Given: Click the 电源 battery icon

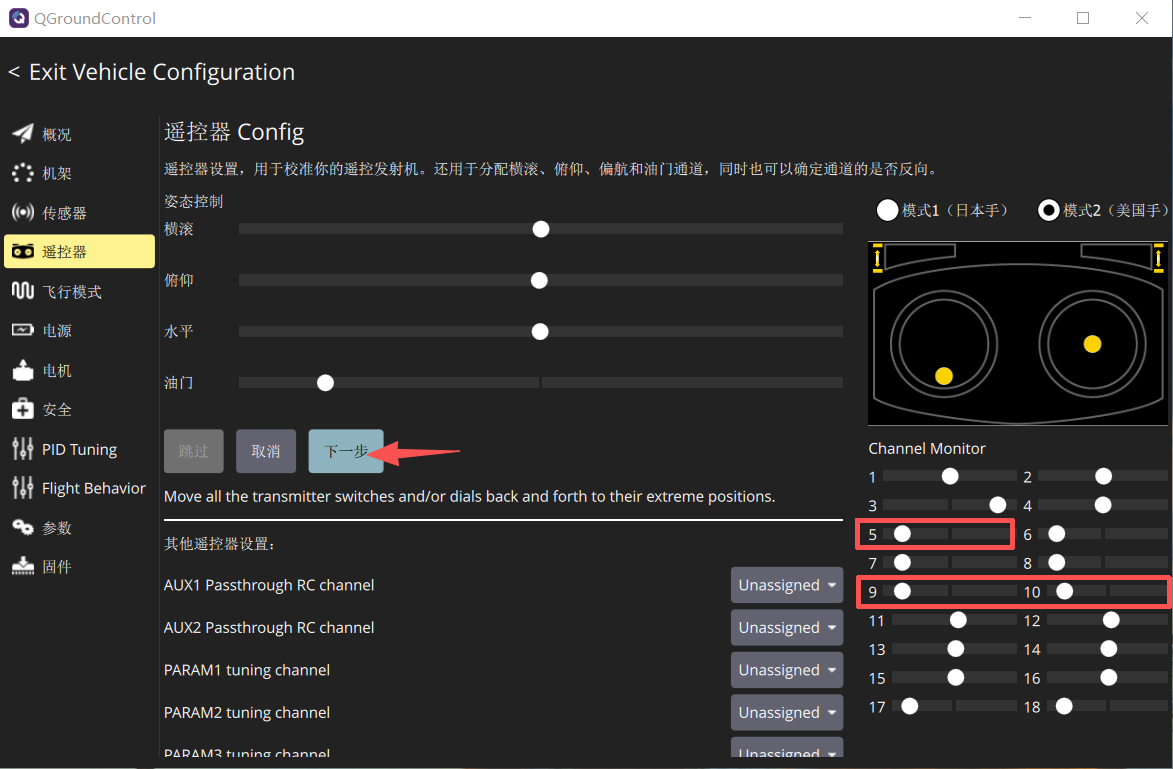Looking at the screenshot, I should pos(22,330).
